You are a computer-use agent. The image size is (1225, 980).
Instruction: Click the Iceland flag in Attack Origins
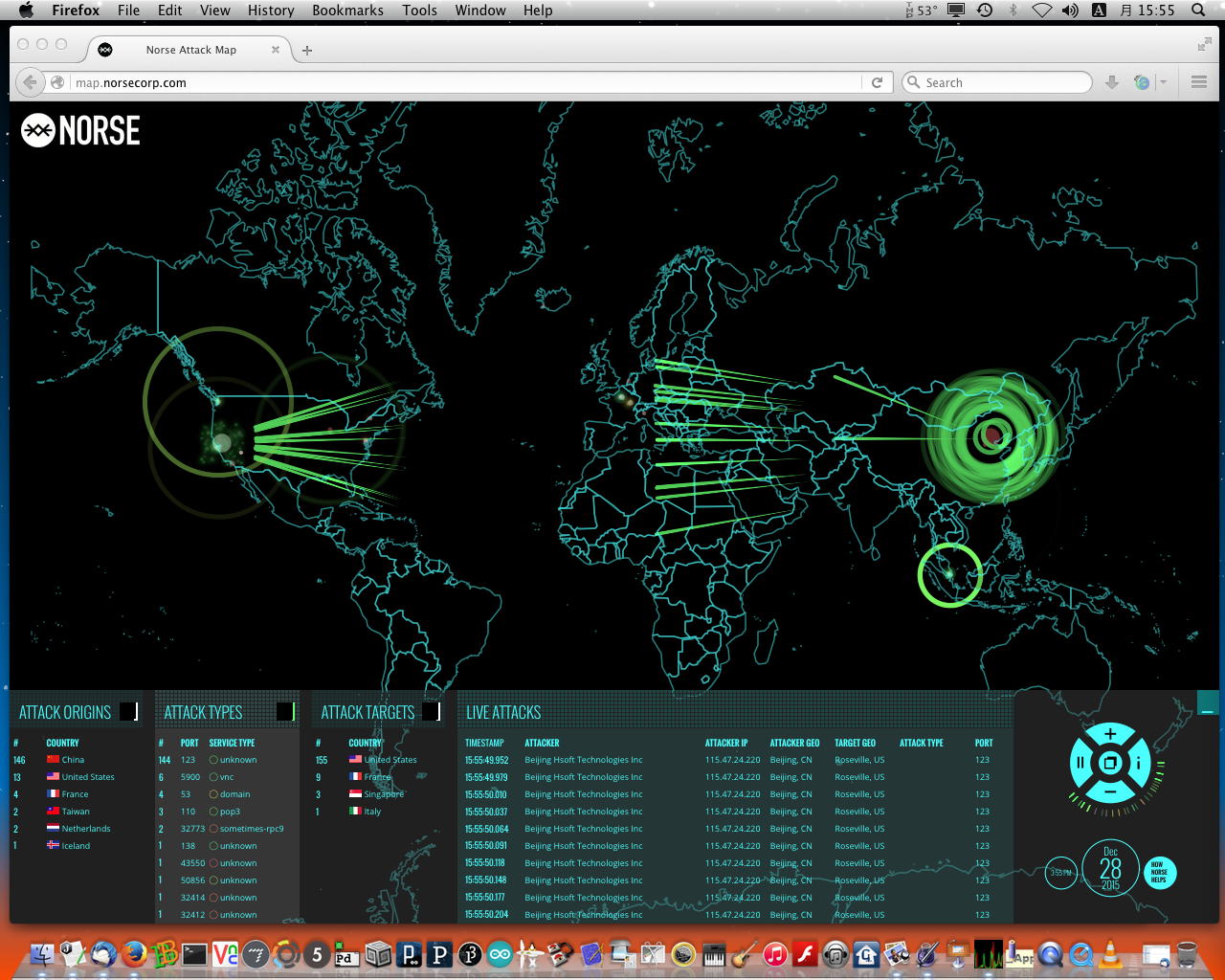click(53, 845)
